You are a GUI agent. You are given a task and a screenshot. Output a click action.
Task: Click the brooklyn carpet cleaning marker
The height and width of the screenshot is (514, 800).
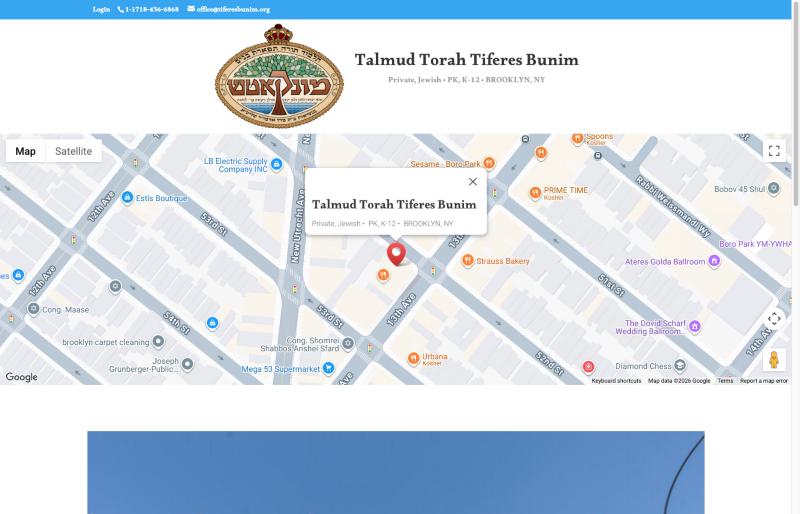159,341
